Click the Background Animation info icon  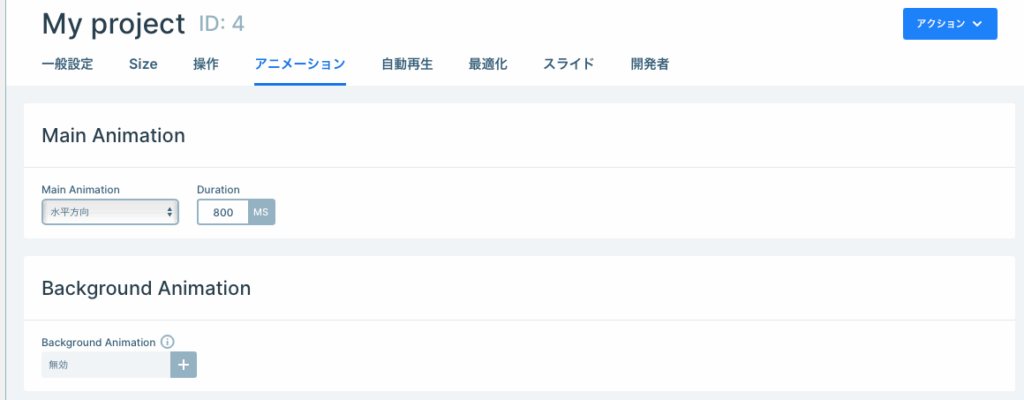pos(167,342)
